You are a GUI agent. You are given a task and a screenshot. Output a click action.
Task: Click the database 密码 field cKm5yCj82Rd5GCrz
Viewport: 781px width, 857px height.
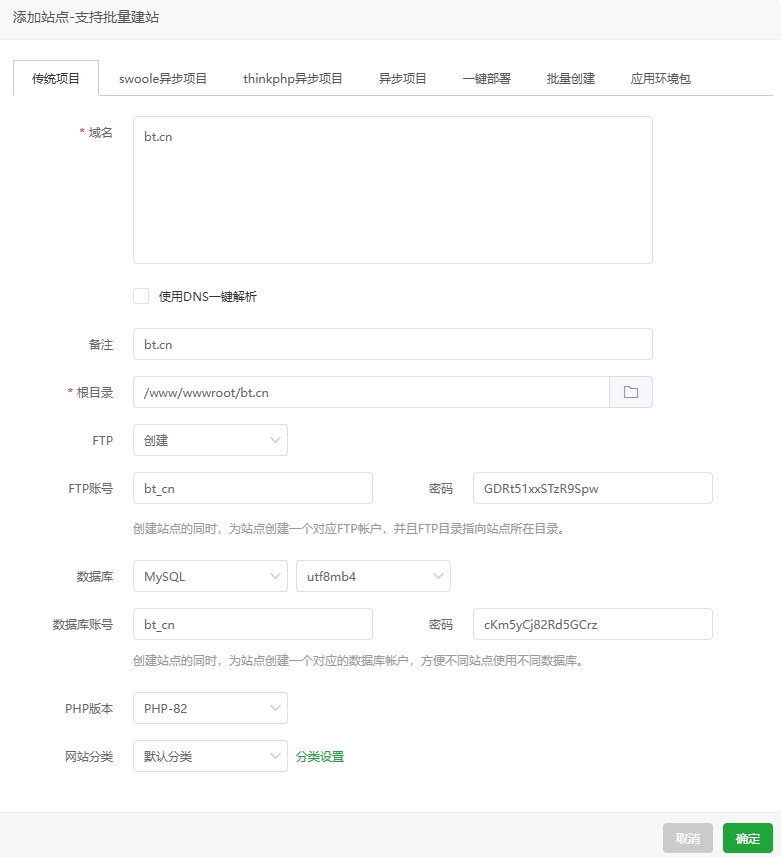[593, 624]
